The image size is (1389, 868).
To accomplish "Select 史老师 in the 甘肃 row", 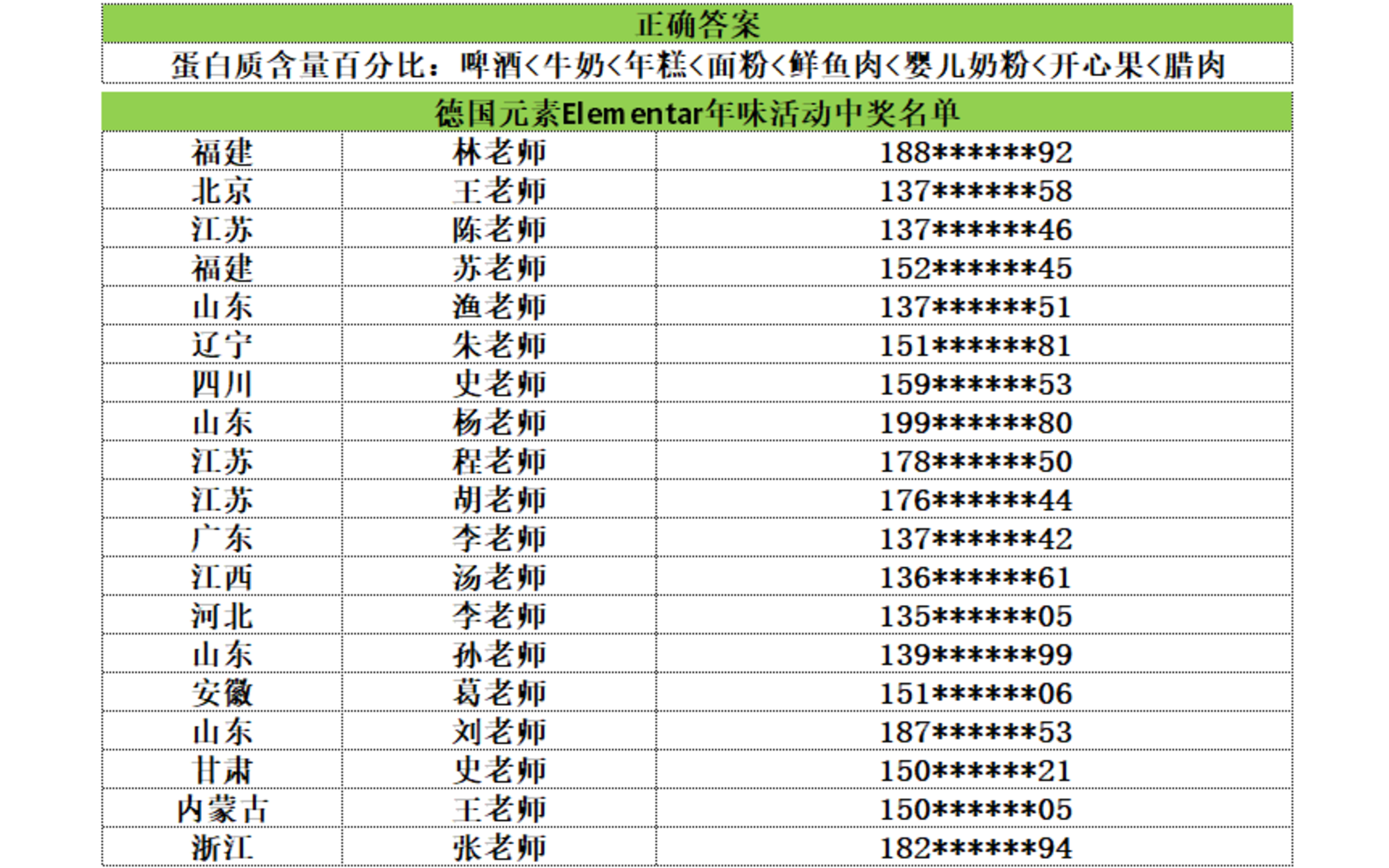I will click(499, 770).
